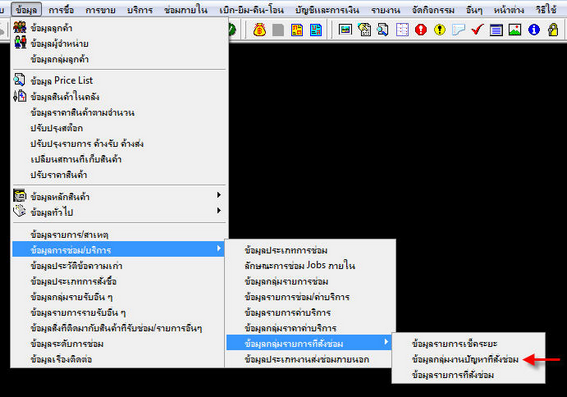
Task: Select ข้อมูลราคาสินค้าตามจำนวน entry
Action: [119, 112]
